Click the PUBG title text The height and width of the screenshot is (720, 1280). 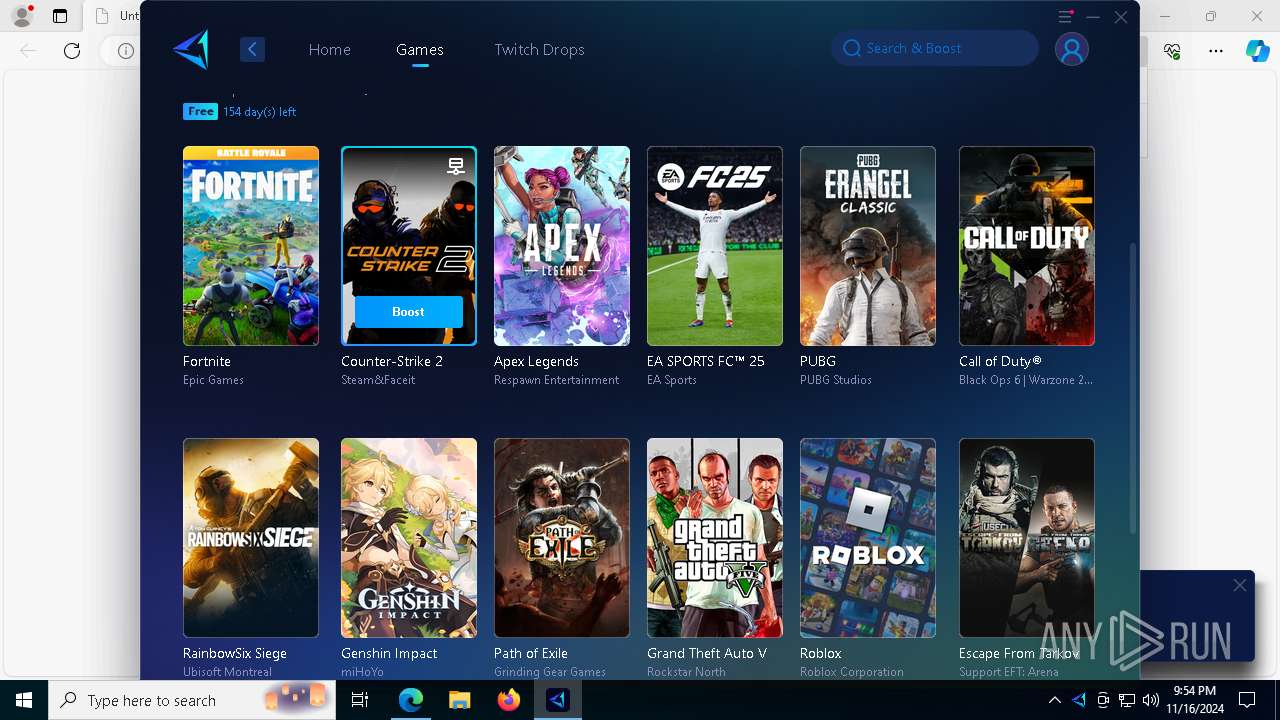(818, 361)
